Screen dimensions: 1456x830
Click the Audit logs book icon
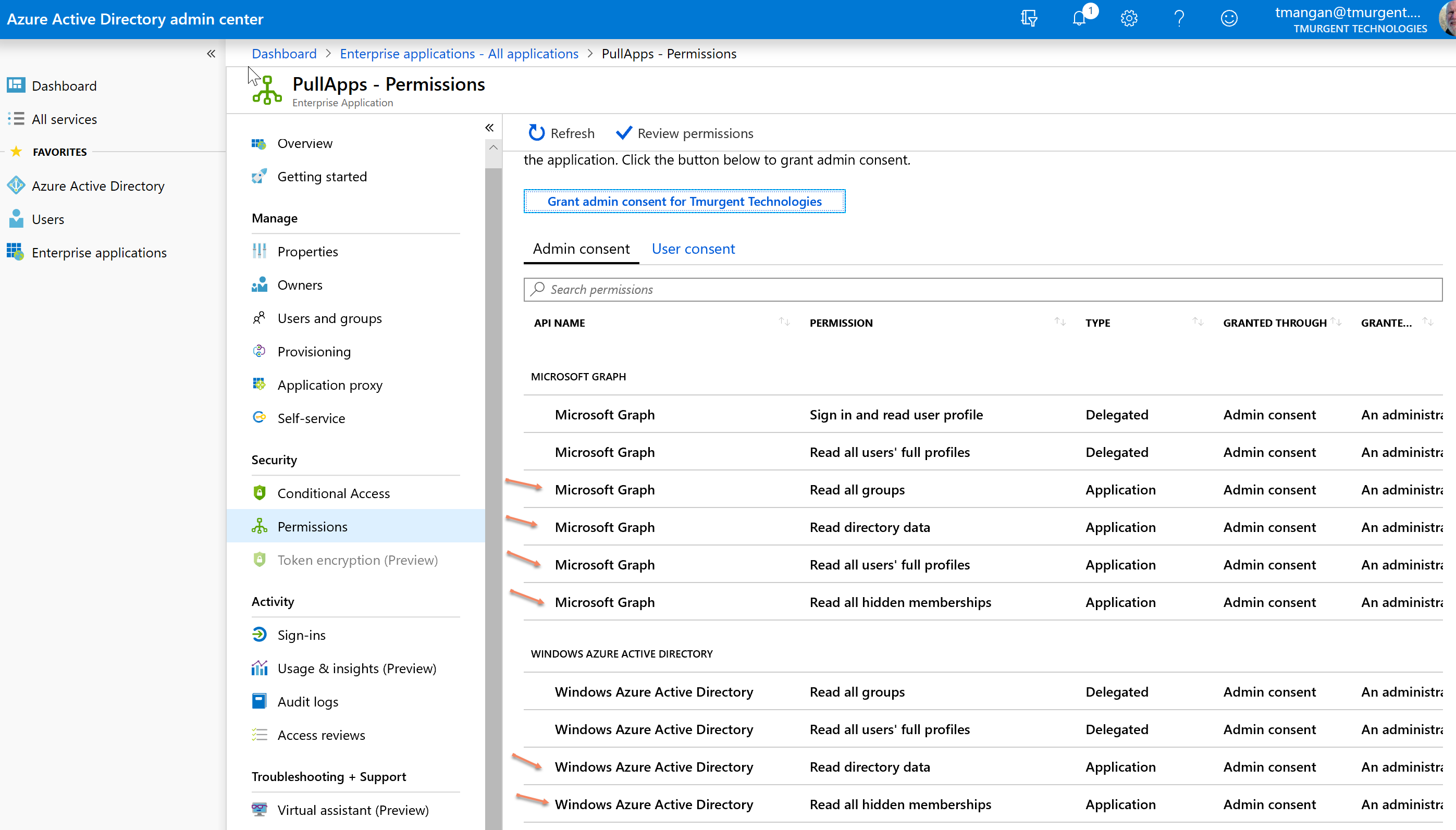coord(260,702)
